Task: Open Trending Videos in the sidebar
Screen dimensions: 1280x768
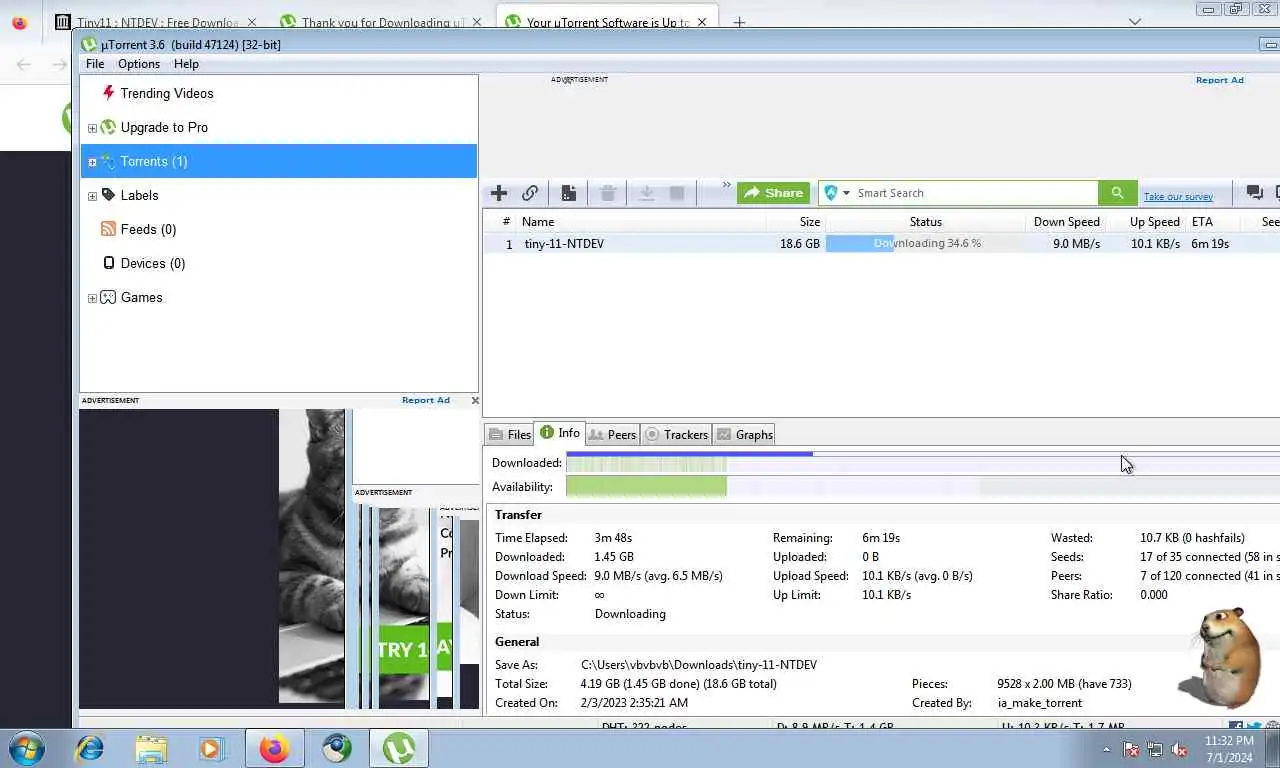Action: click(x=167, y=93)
